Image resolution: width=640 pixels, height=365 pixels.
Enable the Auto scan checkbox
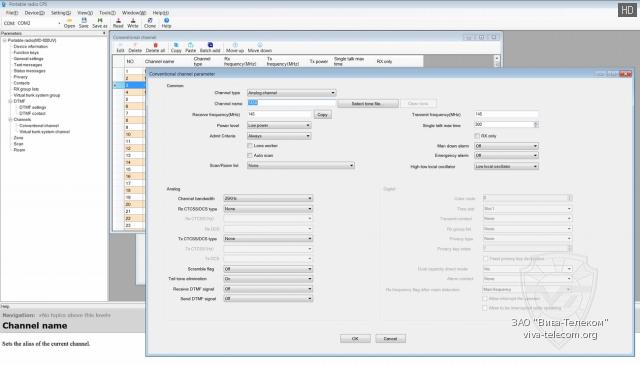click(x=250, y=156)
